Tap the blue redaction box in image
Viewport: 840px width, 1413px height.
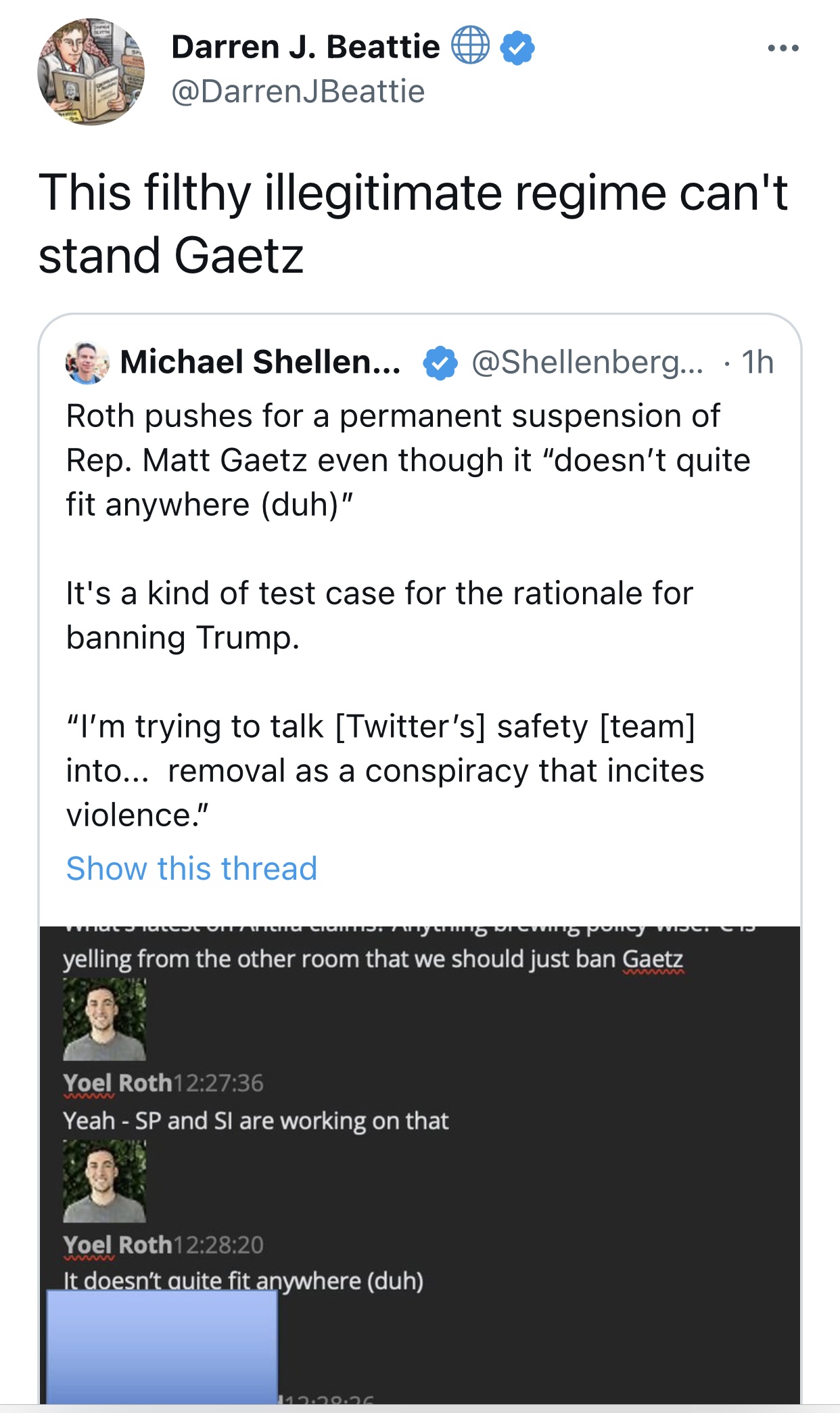[162, 1347]
